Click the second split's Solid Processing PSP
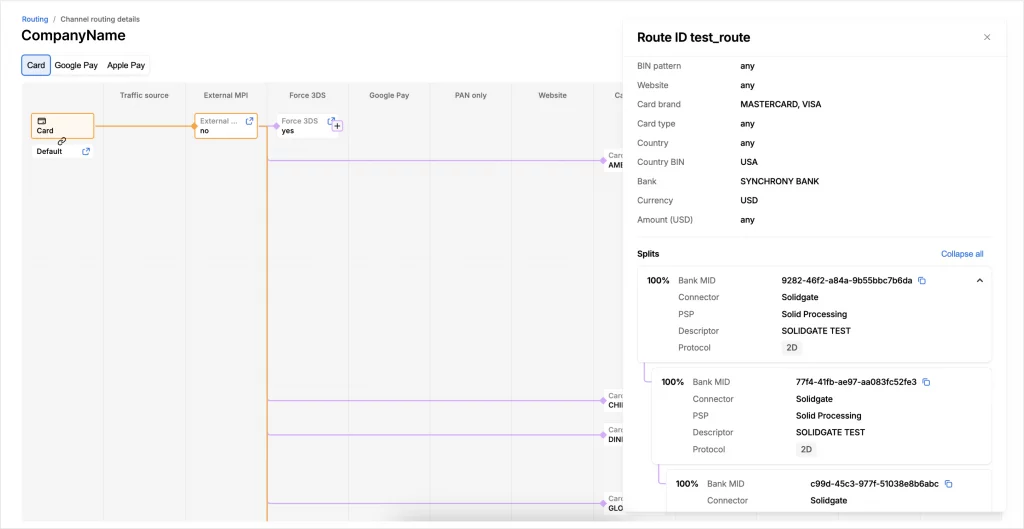The image size is (1024, 529). pyautogui.click(x=829, y=416)
